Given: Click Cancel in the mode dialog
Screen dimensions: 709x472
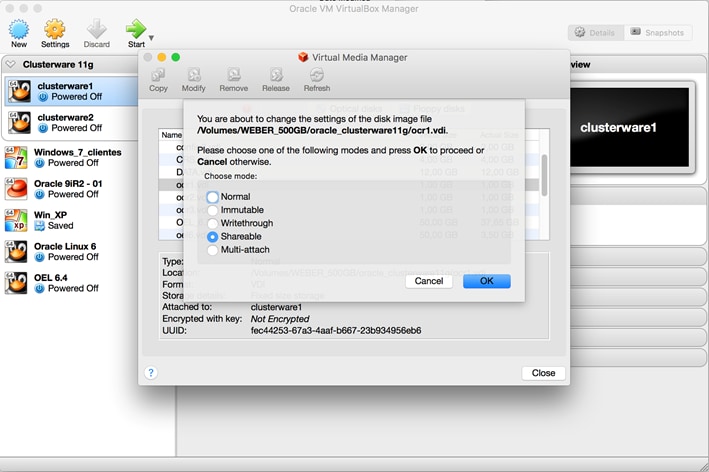Looking at the screenshot, I should [429, 281].
